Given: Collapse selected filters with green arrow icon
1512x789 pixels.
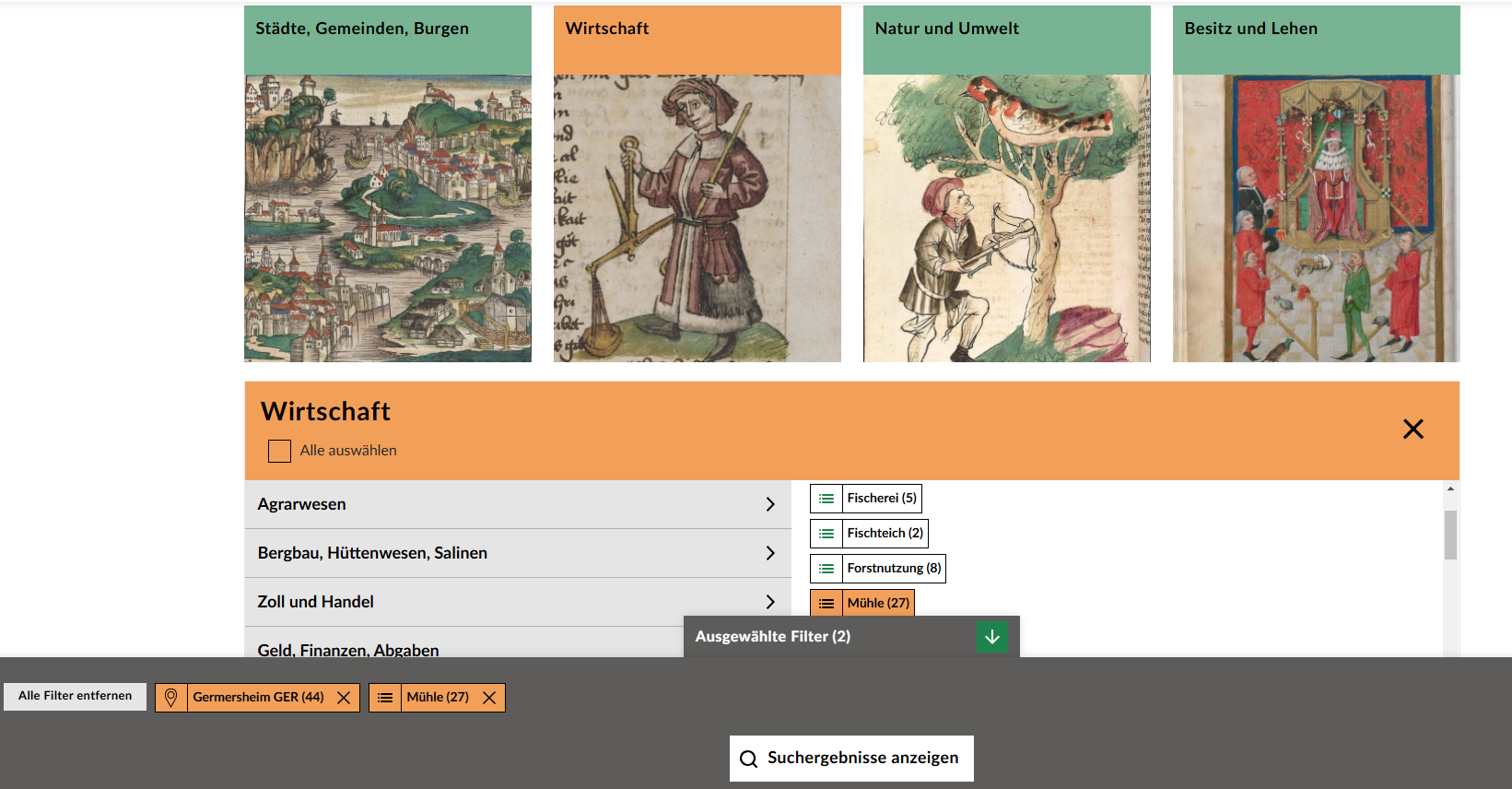Looking at the screenshot, I should click(x=991, y=637).
